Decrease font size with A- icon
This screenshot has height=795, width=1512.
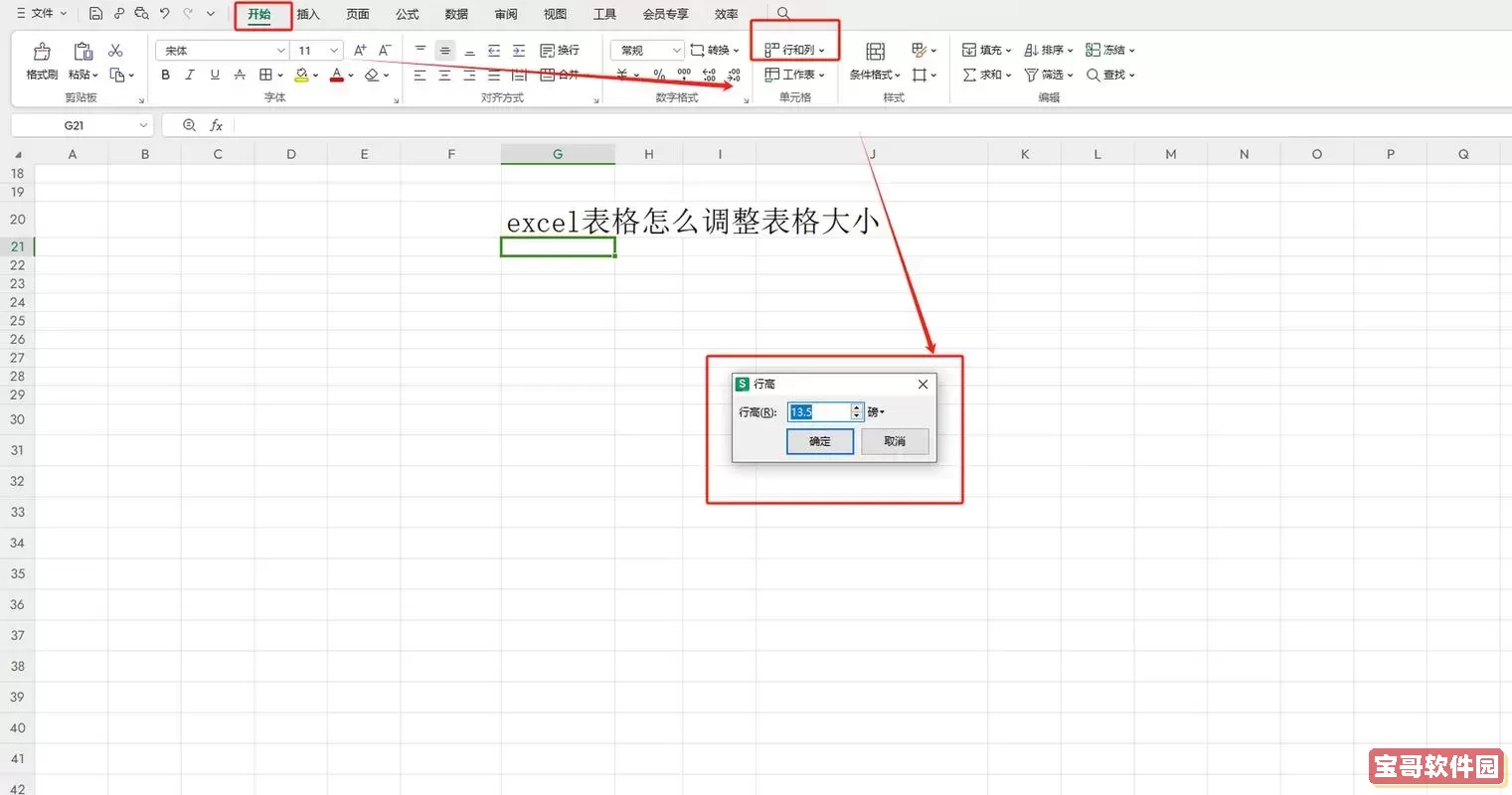(385, 50)
